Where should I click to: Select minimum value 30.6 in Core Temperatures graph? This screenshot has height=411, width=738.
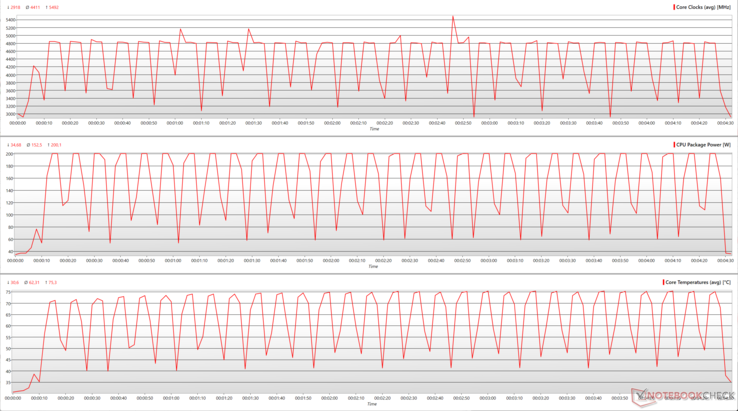click(x=13, y=282)
